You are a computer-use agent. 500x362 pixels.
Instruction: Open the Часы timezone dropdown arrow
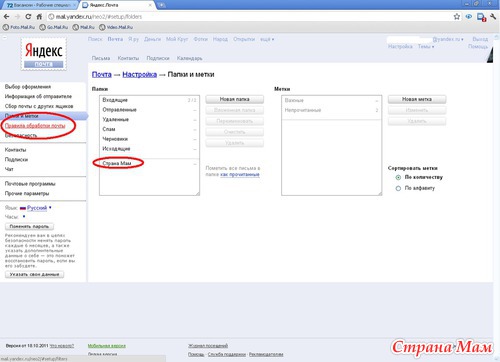(24, 217)
